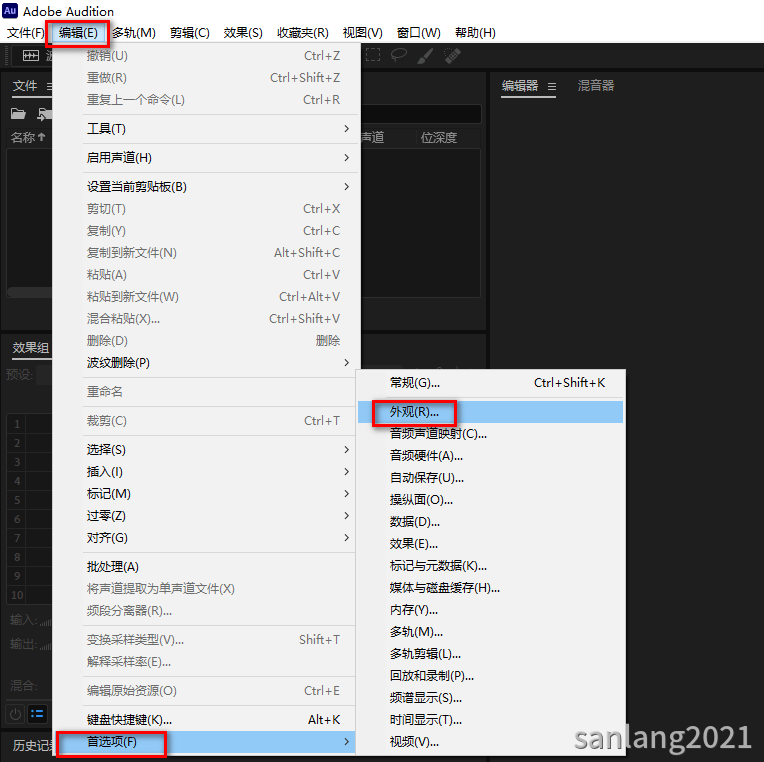Open 常规(G)... preferences
This screenshot has width=764, height=762.
pyautogui.click(x=490, y=383)
